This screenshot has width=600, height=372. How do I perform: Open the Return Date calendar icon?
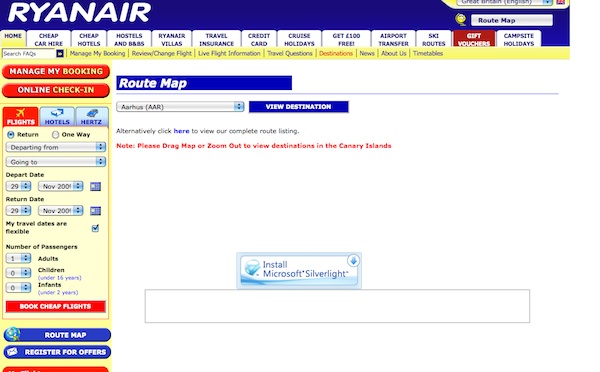point(95,211)
